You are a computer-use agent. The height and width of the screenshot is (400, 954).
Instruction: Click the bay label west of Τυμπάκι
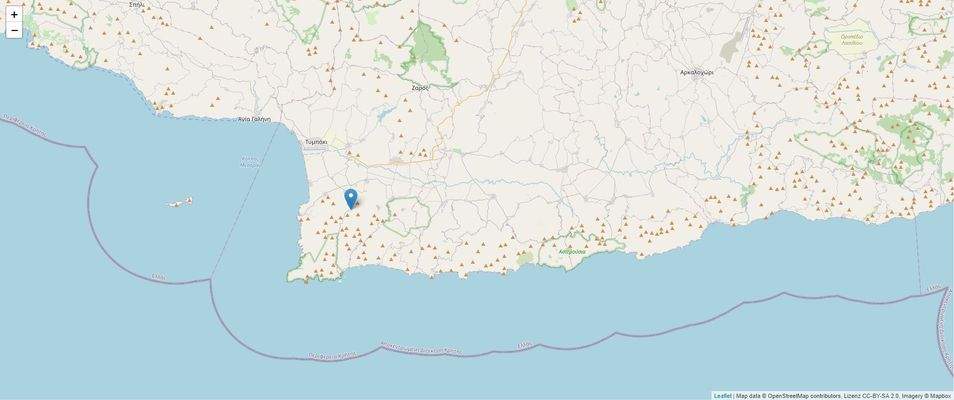coord(251,161)
